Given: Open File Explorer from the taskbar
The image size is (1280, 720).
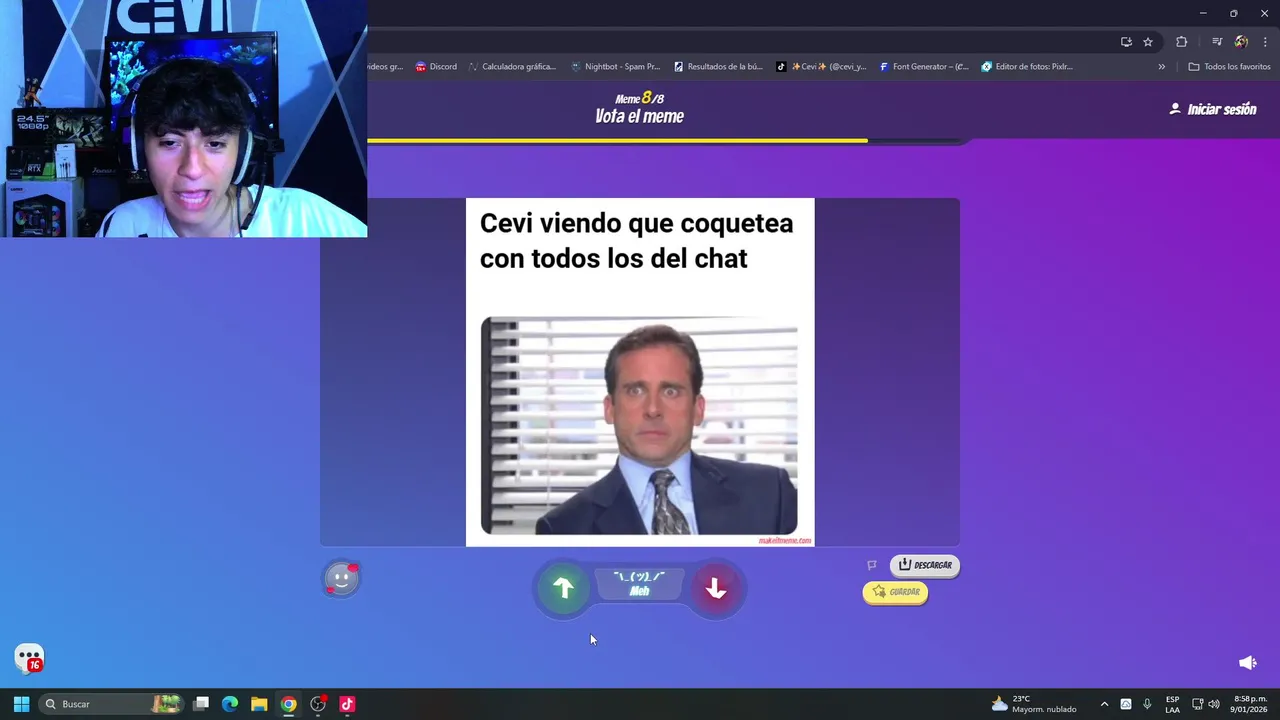Looking at the screenshot, I should 259,704.
